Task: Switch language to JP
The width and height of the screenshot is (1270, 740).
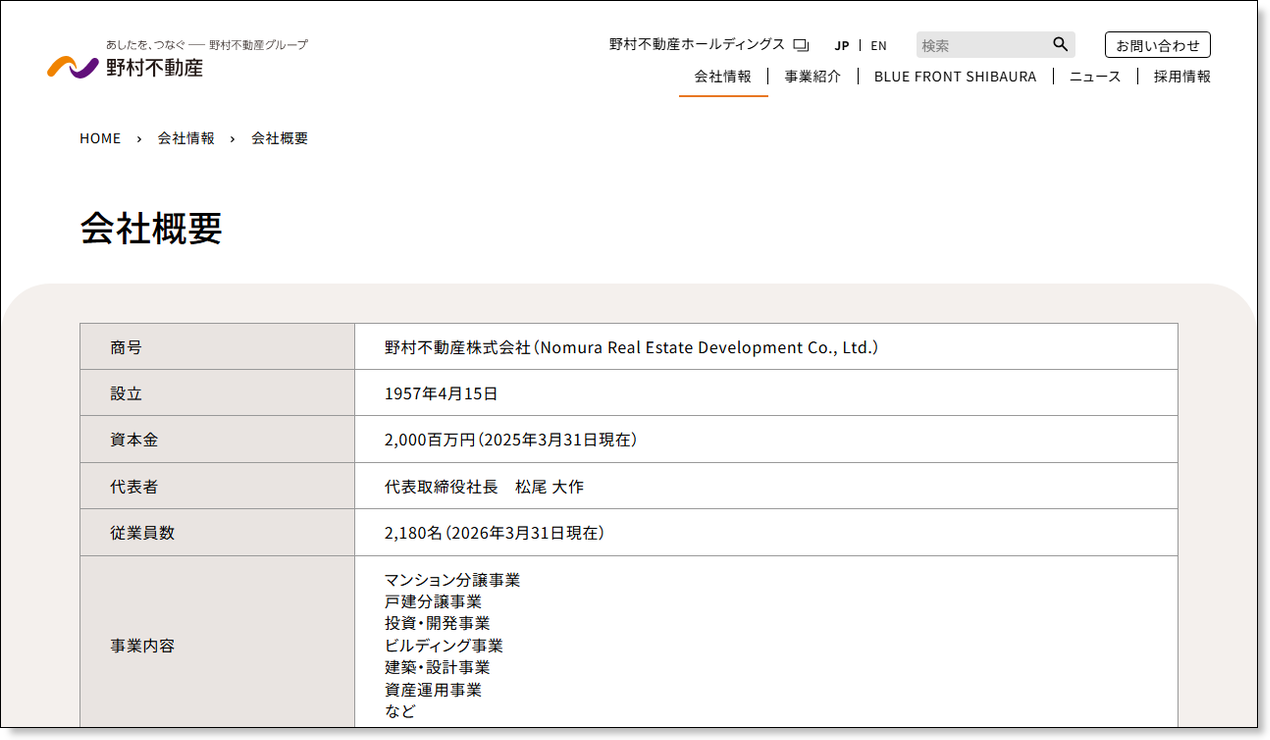Action: 842,45
